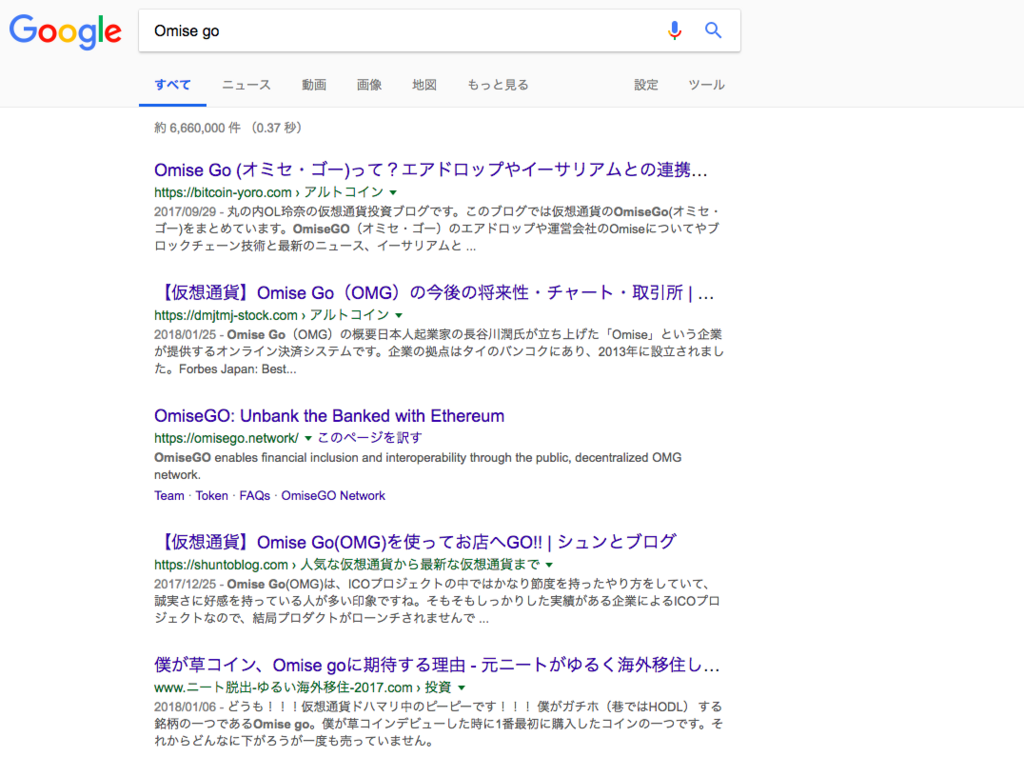Switch to the 動画 tab

coord(314,85)
